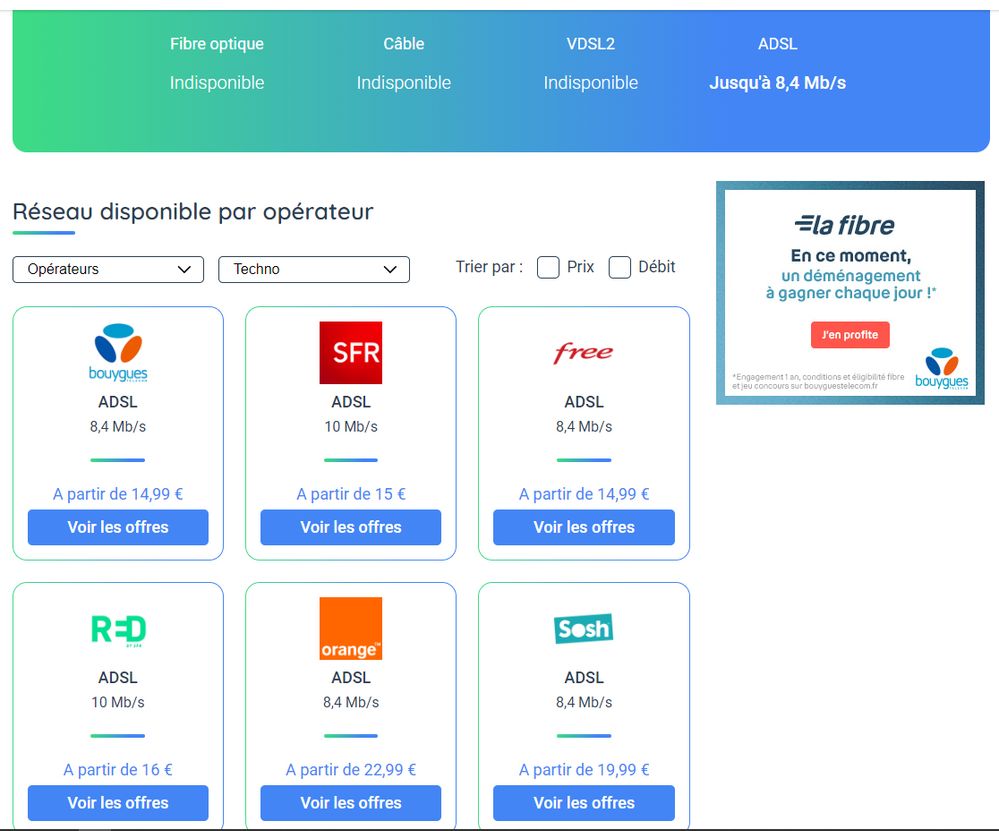The width and height of the screenshot is (999, 831).
Task: Click the A partir de 14,99 € Free price
Action: tap(584, 494)
